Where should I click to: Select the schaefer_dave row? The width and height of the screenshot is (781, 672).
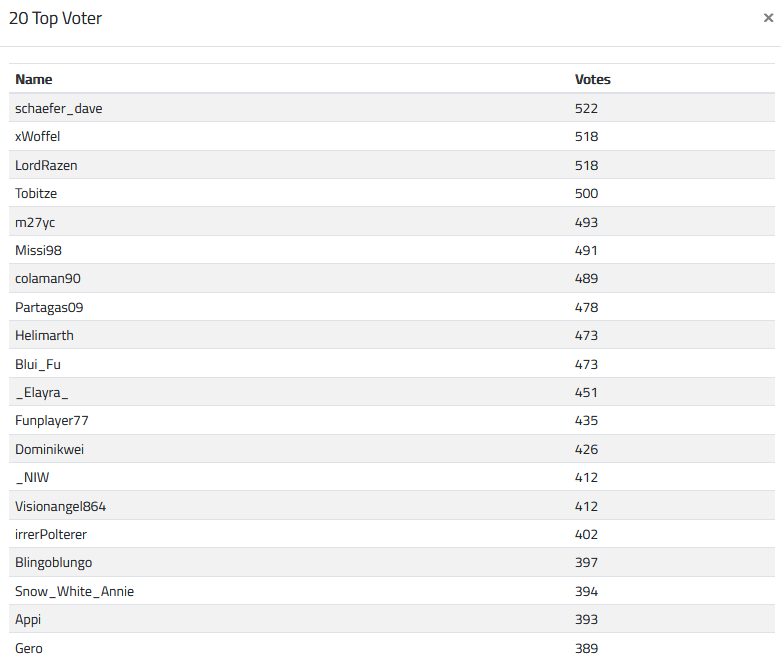click(58, 108)
